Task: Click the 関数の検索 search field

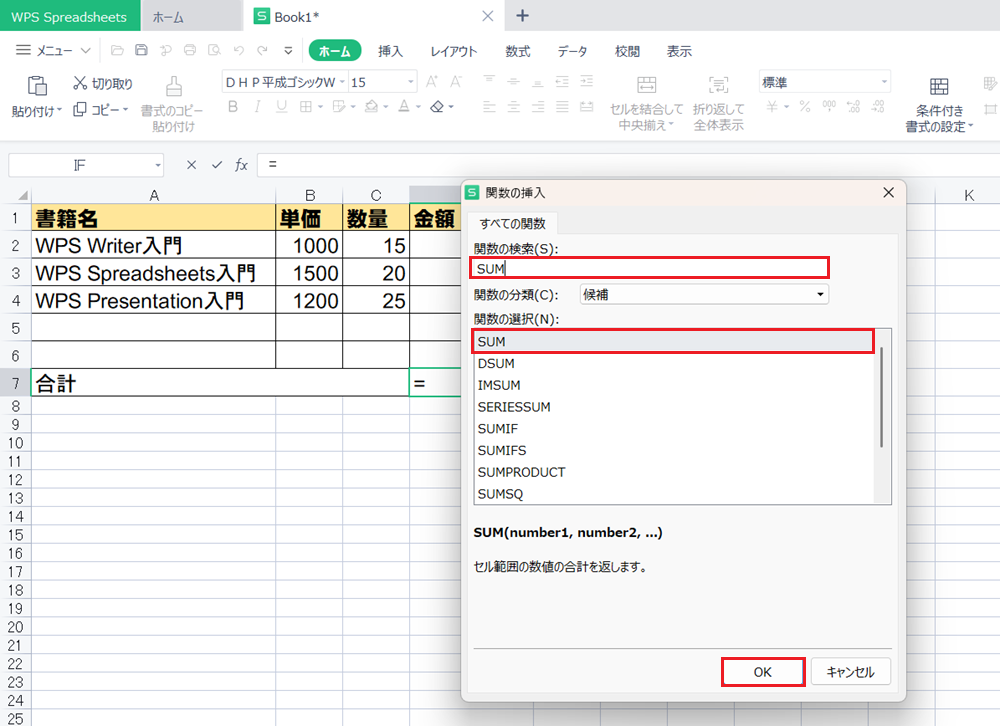Action: (649, 268)
